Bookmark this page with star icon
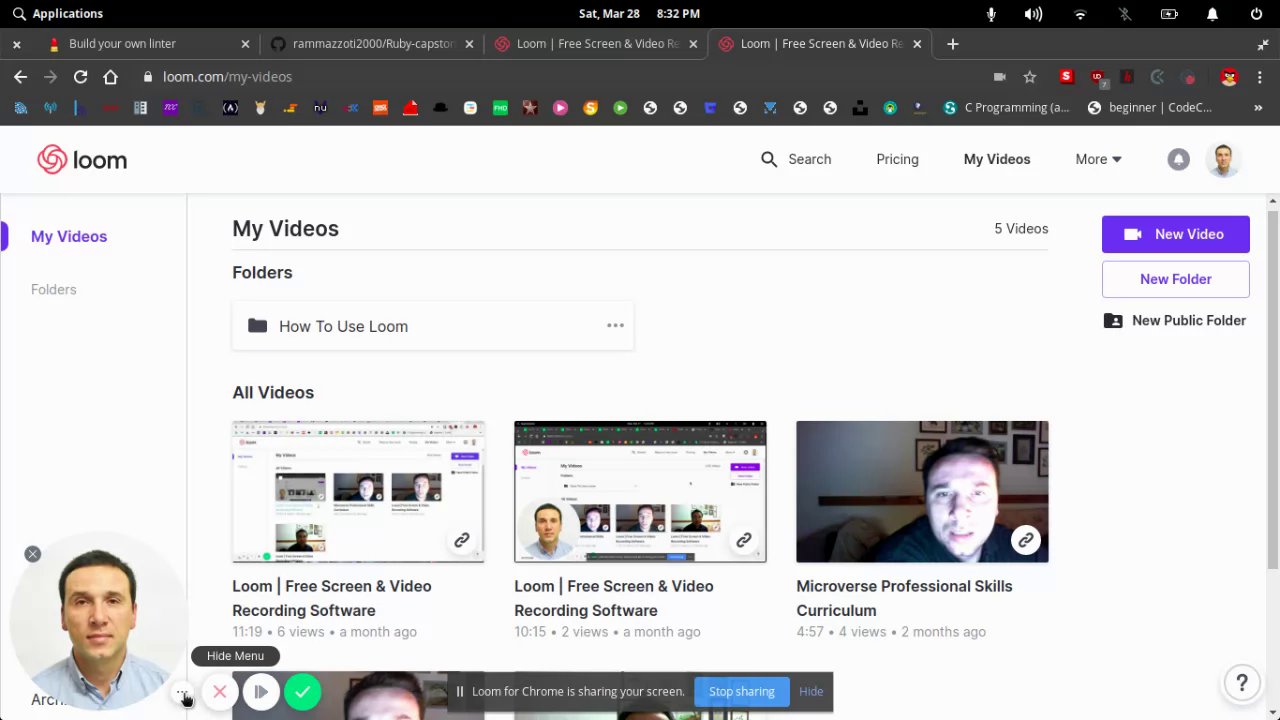The image size is (1280, 720). (x=1030, y=77)
